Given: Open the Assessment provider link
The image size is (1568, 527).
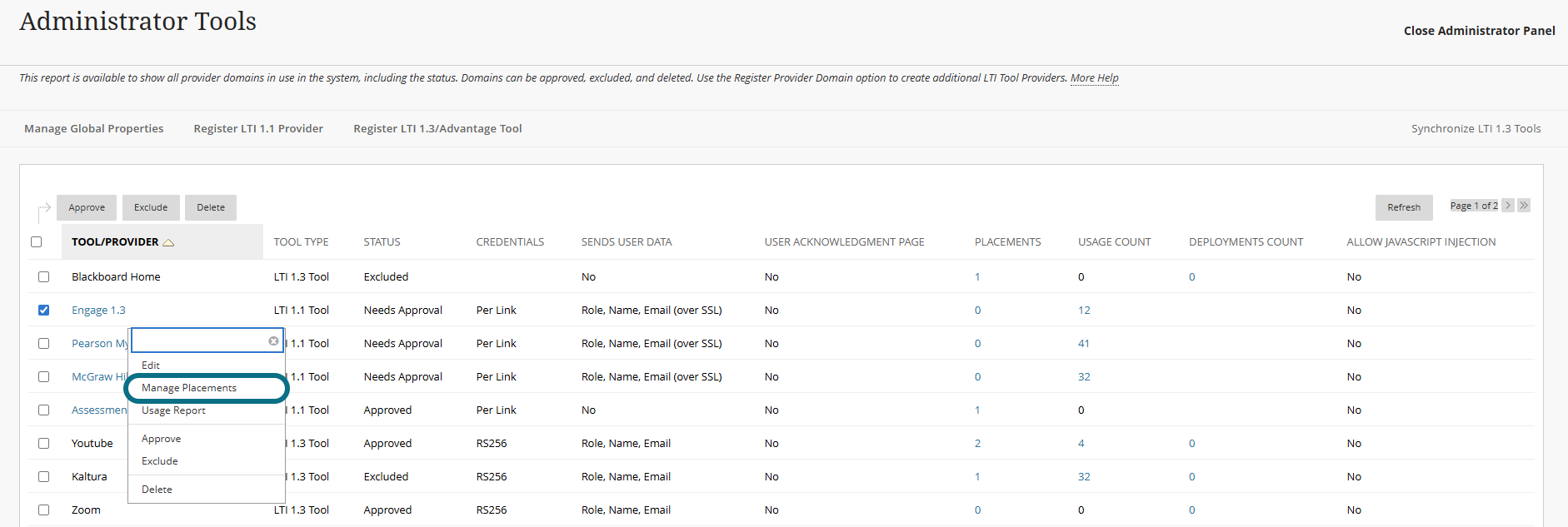Looking at the screenshot, I should 99,410.
